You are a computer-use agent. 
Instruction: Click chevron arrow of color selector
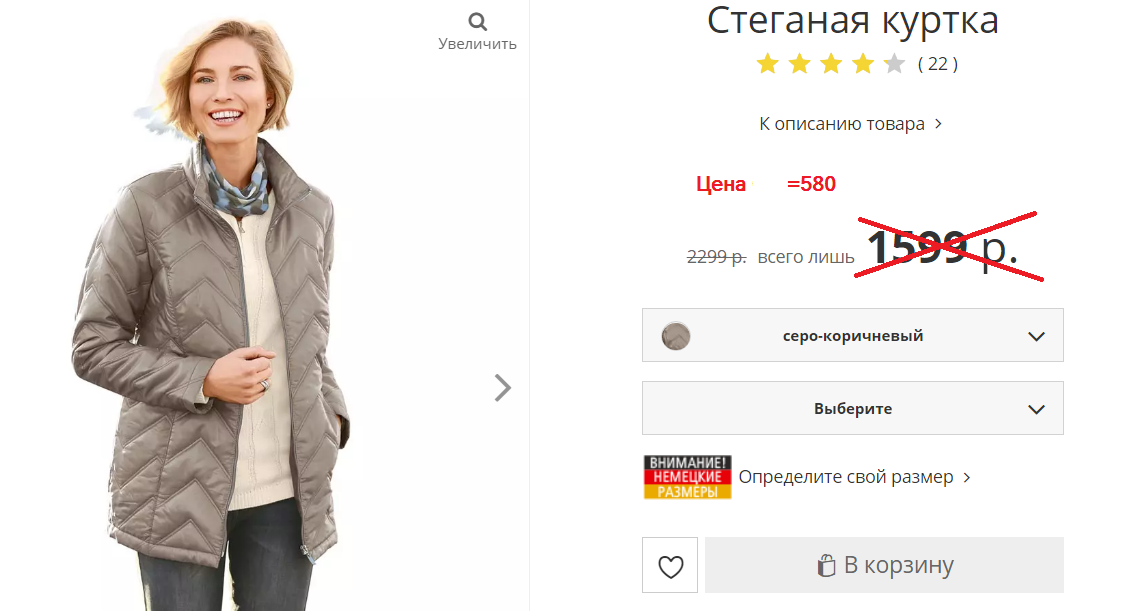coord(1037,336)
